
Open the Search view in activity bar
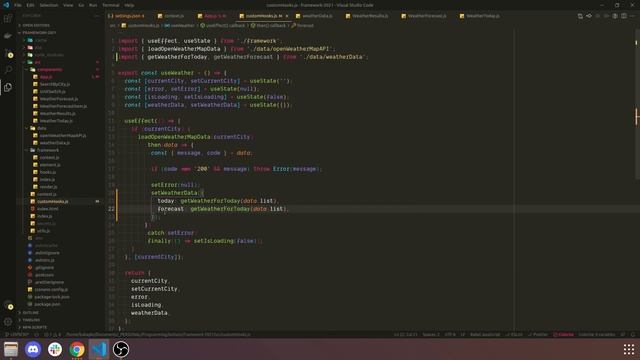8,70
